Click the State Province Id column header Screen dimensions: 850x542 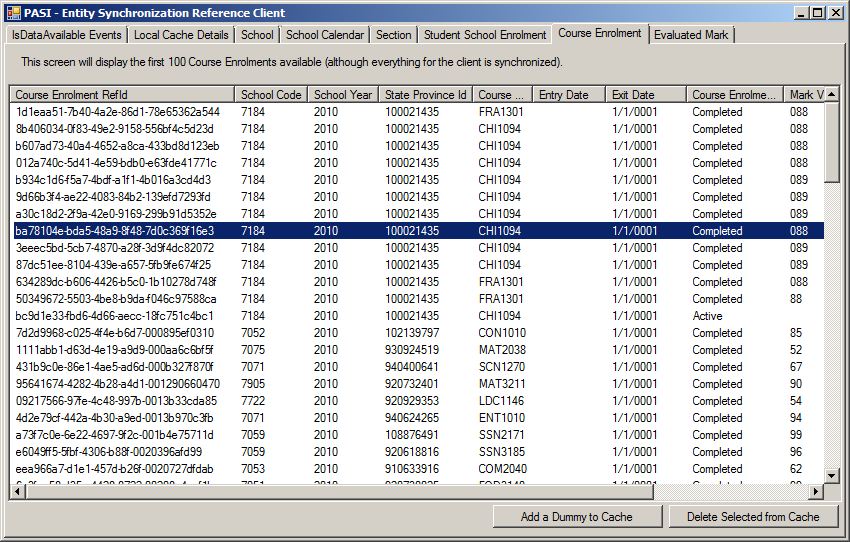click(x=425, y=95)
